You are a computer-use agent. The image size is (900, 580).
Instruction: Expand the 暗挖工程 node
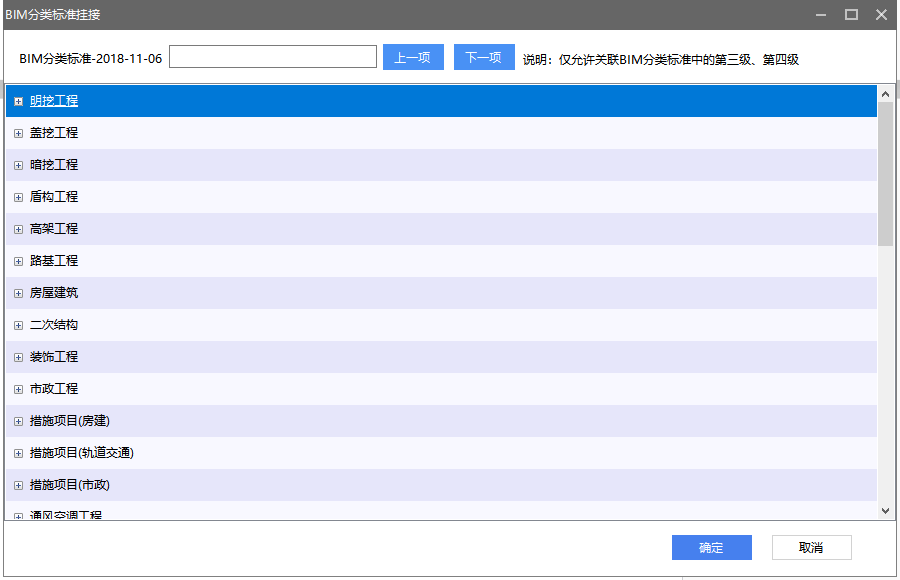(18, 165)
